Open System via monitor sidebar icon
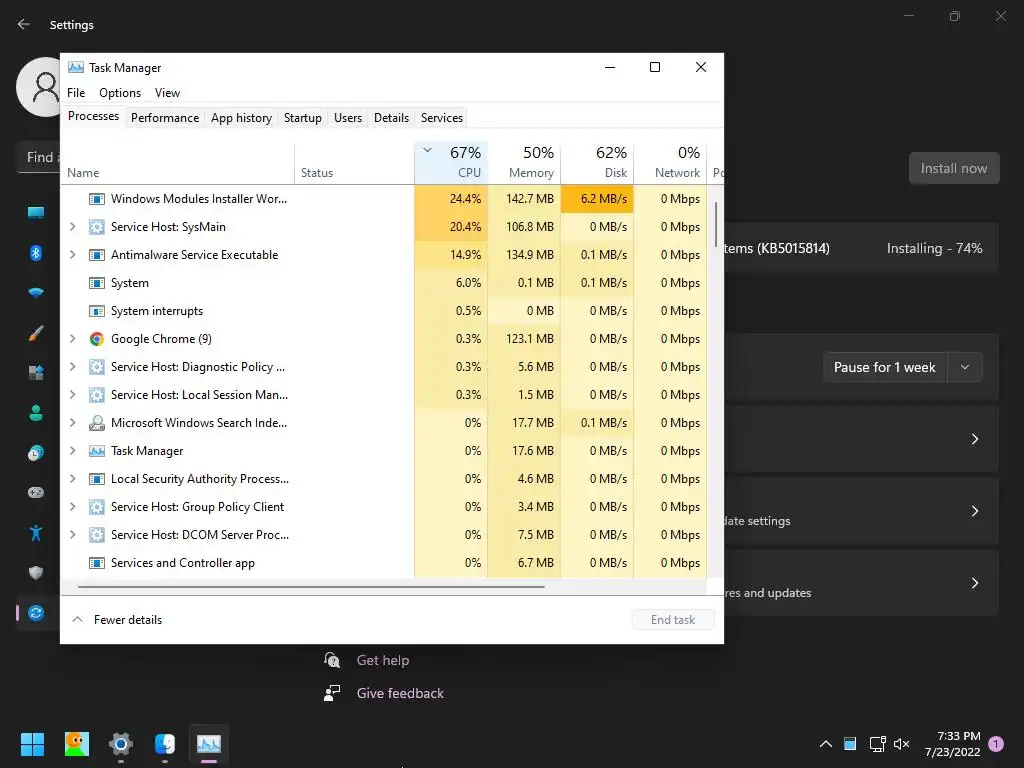The width and height of the screenshot is (1024, 768). (x=36, y=213)
